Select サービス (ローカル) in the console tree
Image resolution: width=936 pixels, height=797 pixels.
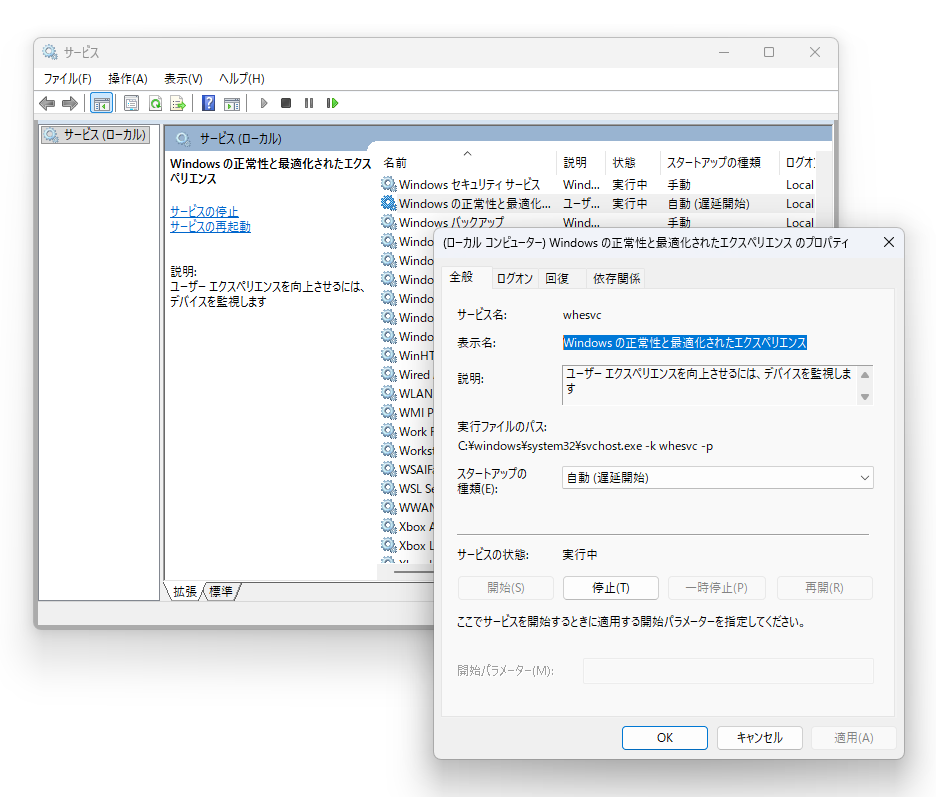(96, 135)
